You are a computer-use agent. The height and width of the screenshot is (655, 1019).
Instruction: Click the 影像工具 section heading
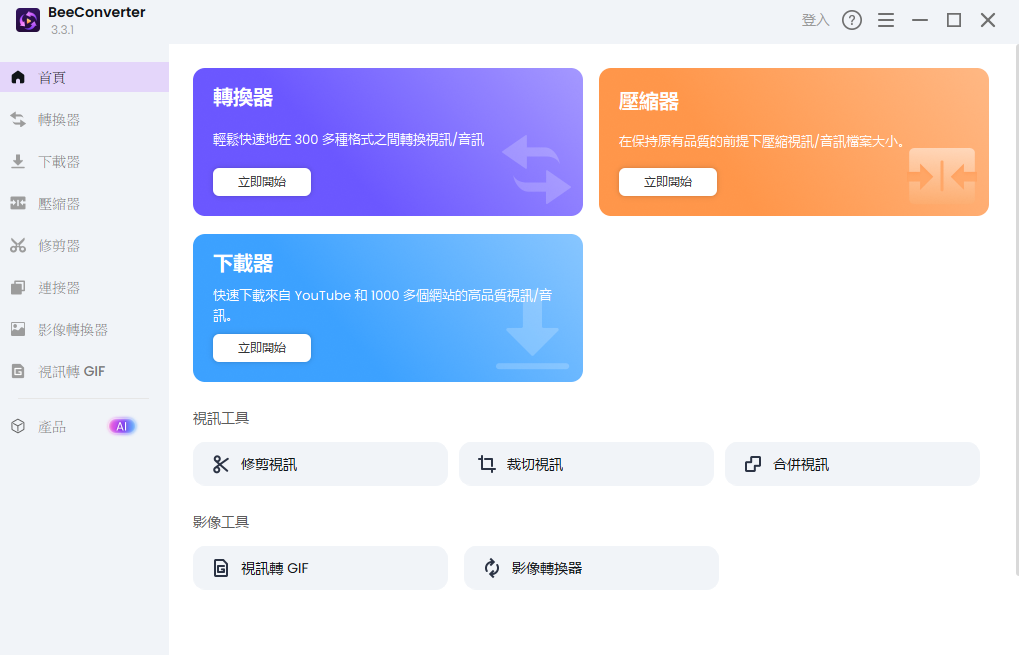pos(221,522)
